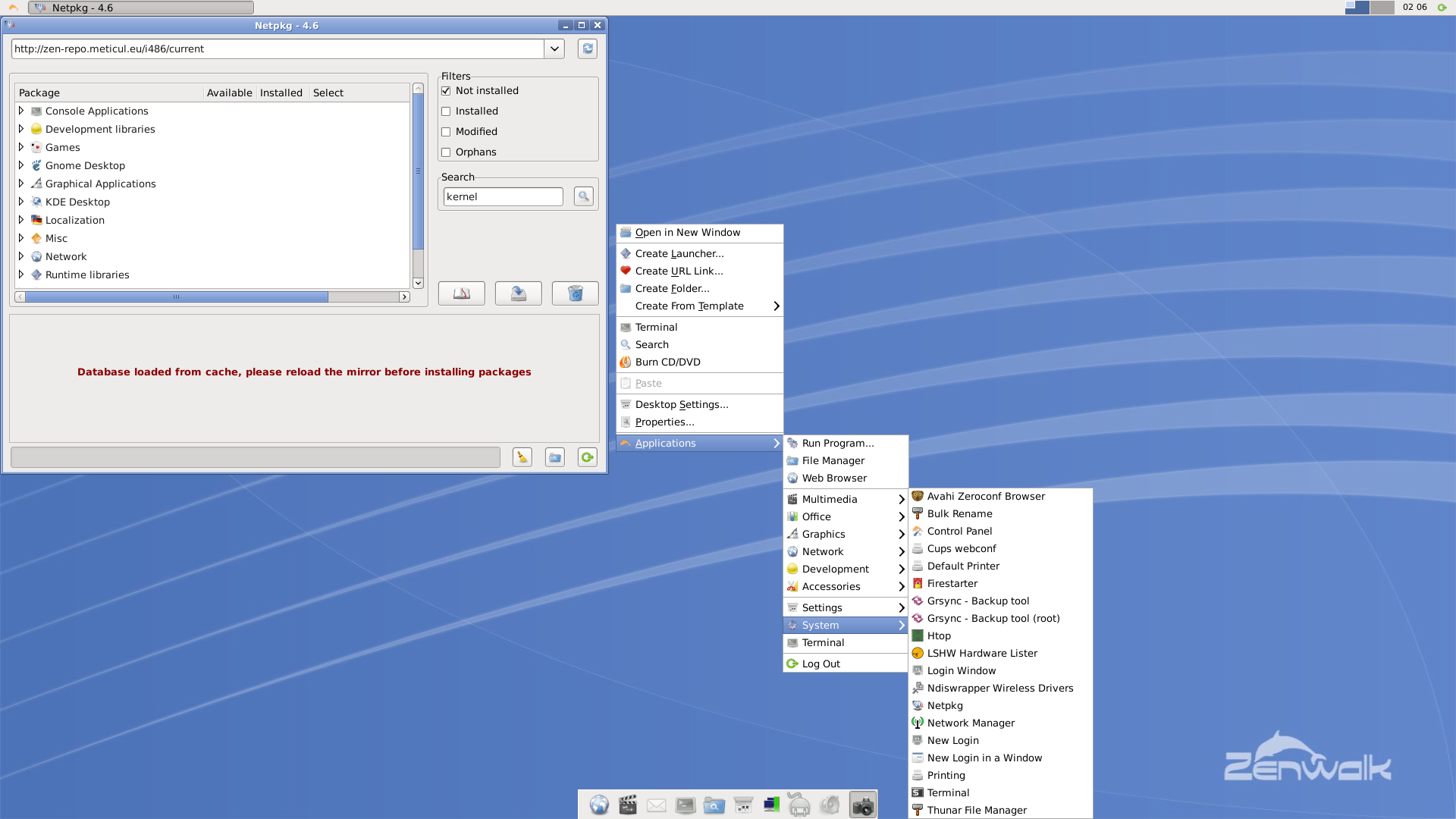
Task: Select Create Launcher... in context menu
Action: [699, 253]
